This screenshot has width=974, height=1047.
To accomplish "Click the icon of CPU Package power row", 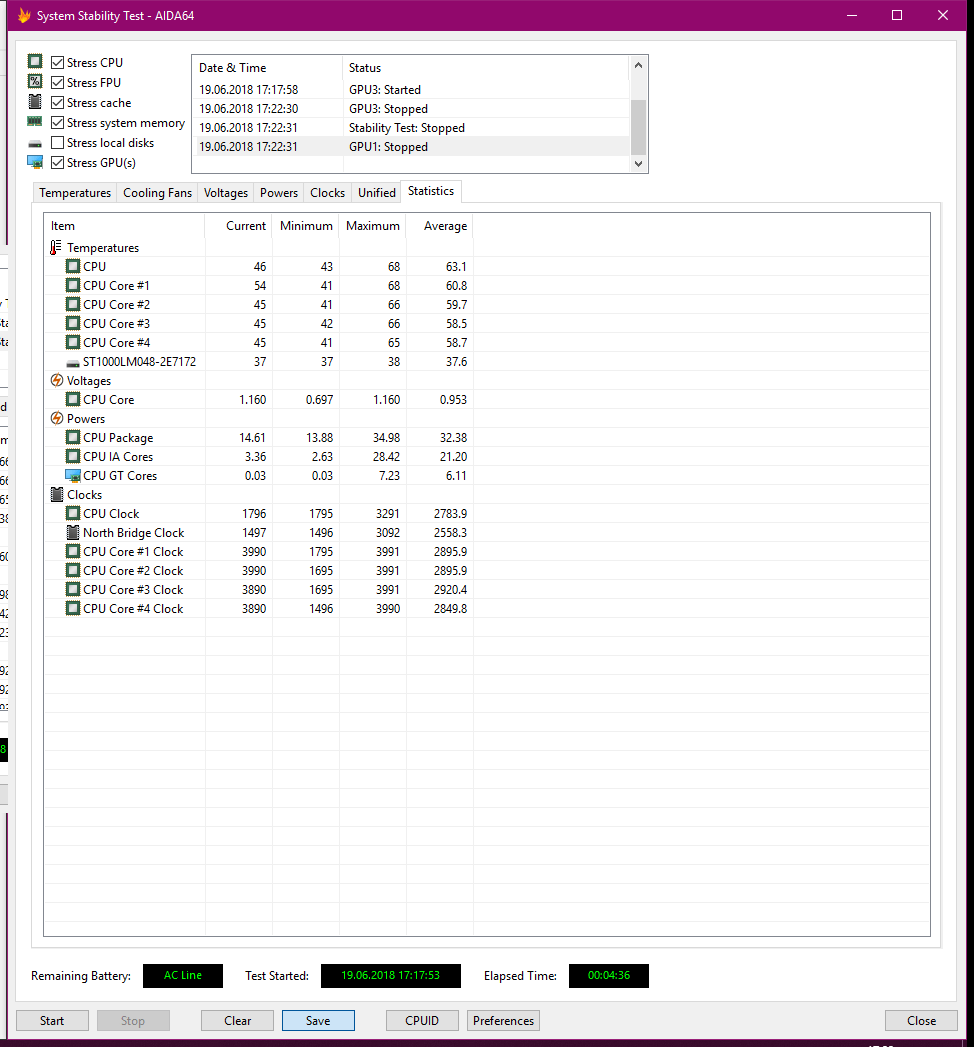I will [x=73, y=437].
